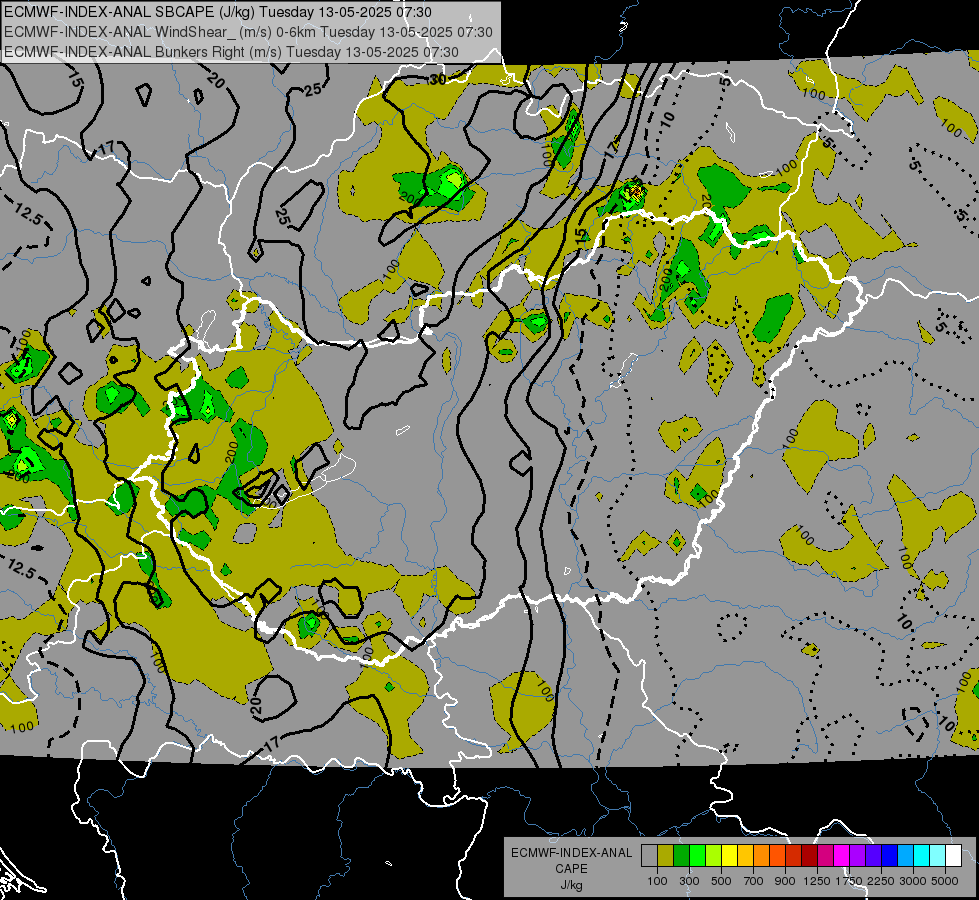This screenshot has height=900, width=979.
Task: Select the CAPE label in the legend
Action: 571,868
